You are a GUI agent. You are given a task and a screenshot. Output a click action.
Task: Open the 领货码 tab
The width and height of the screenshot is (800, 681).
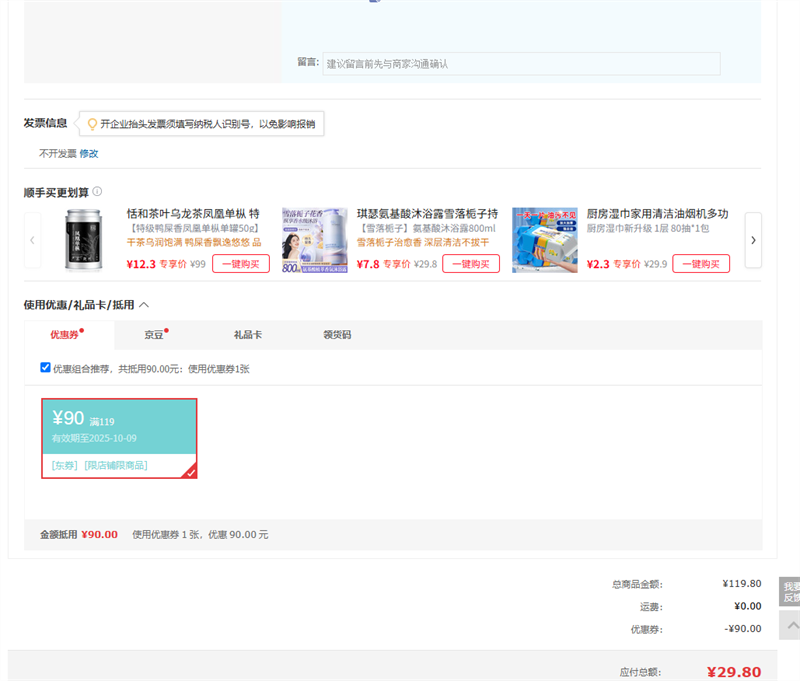[337, 335]
